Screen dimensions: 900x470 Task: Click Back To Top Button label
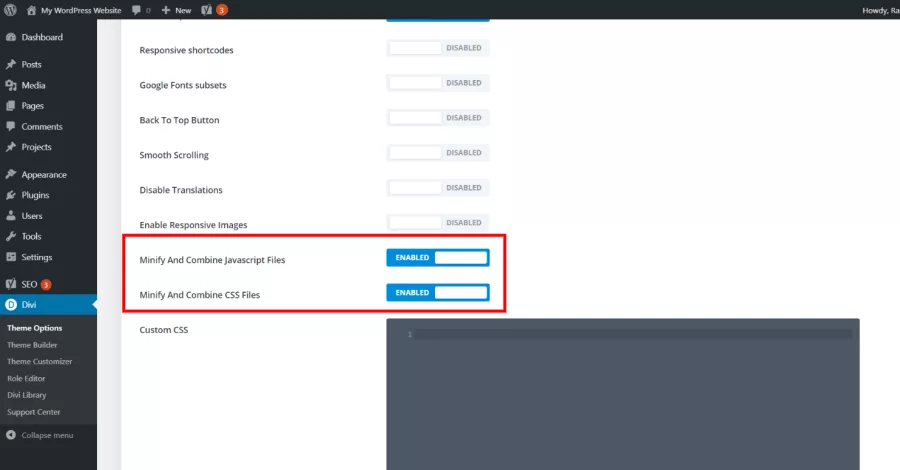[179, 120]
